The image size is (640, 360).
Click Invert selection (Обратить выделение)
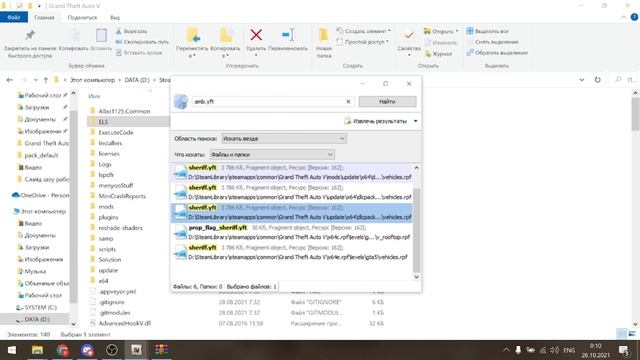497,53
